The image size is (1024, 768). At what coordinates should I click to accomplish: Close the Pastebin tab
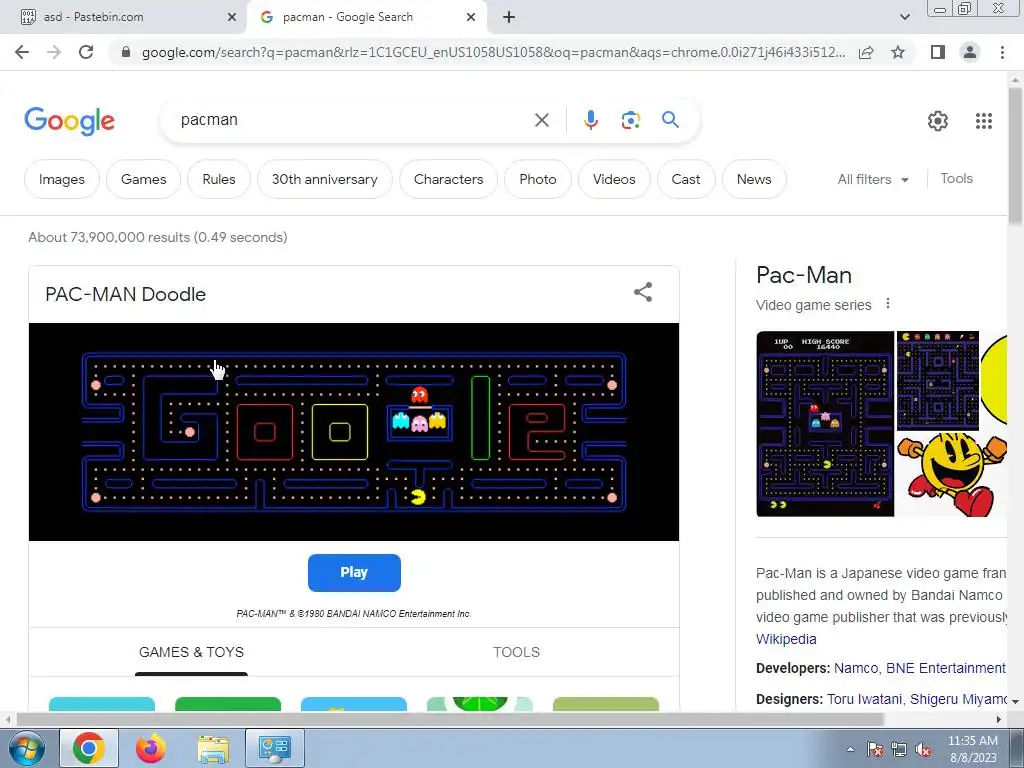pos(232,17)
